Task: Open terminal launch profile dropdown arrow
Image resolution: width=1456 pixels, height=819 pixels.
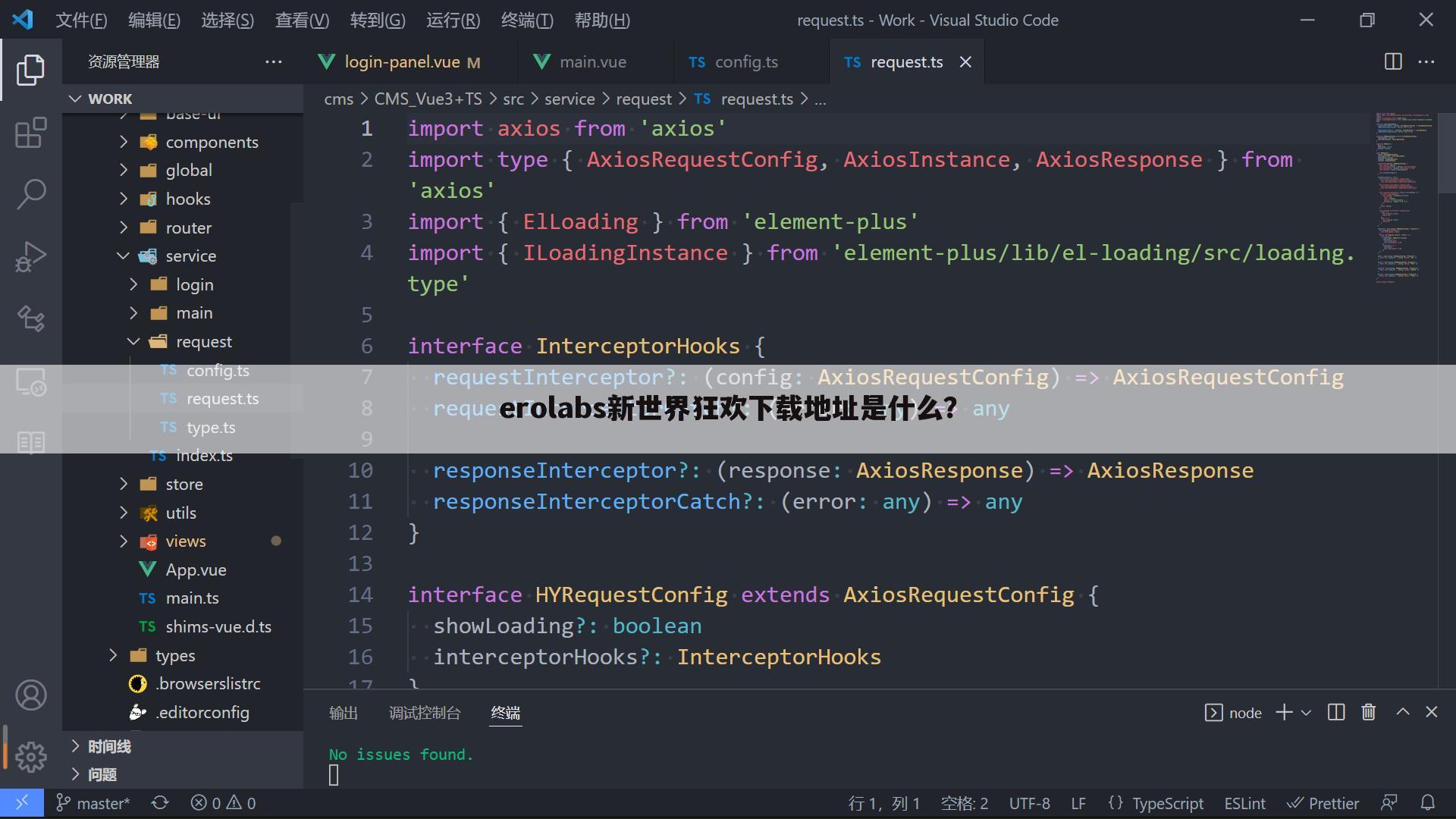Action: pyautogui.click(x=1306, y=712)
